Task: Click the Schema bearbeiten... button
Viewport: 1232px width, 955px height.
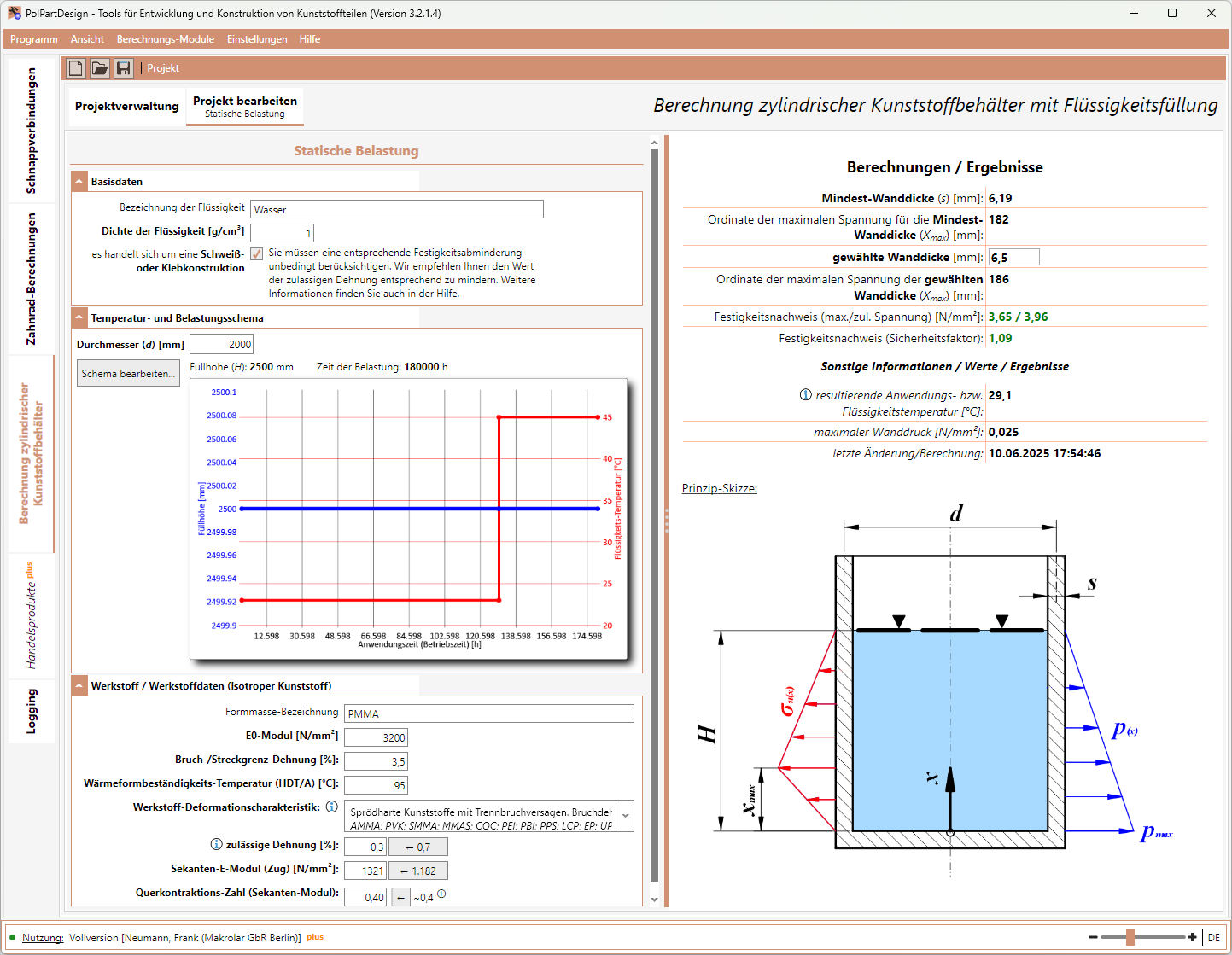Action: [x=128, y=374]
